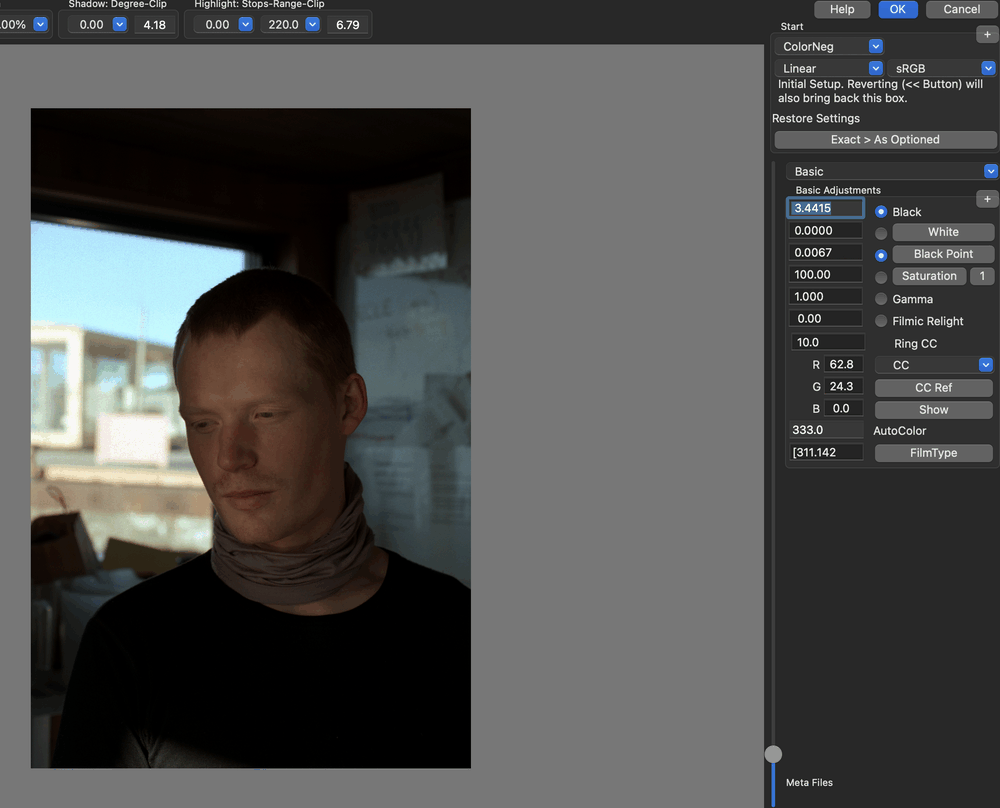Click the Filmic Relight field 0.00
Image resolution: width=1000 pixels, height=808 pixels.
click(826, 319)
